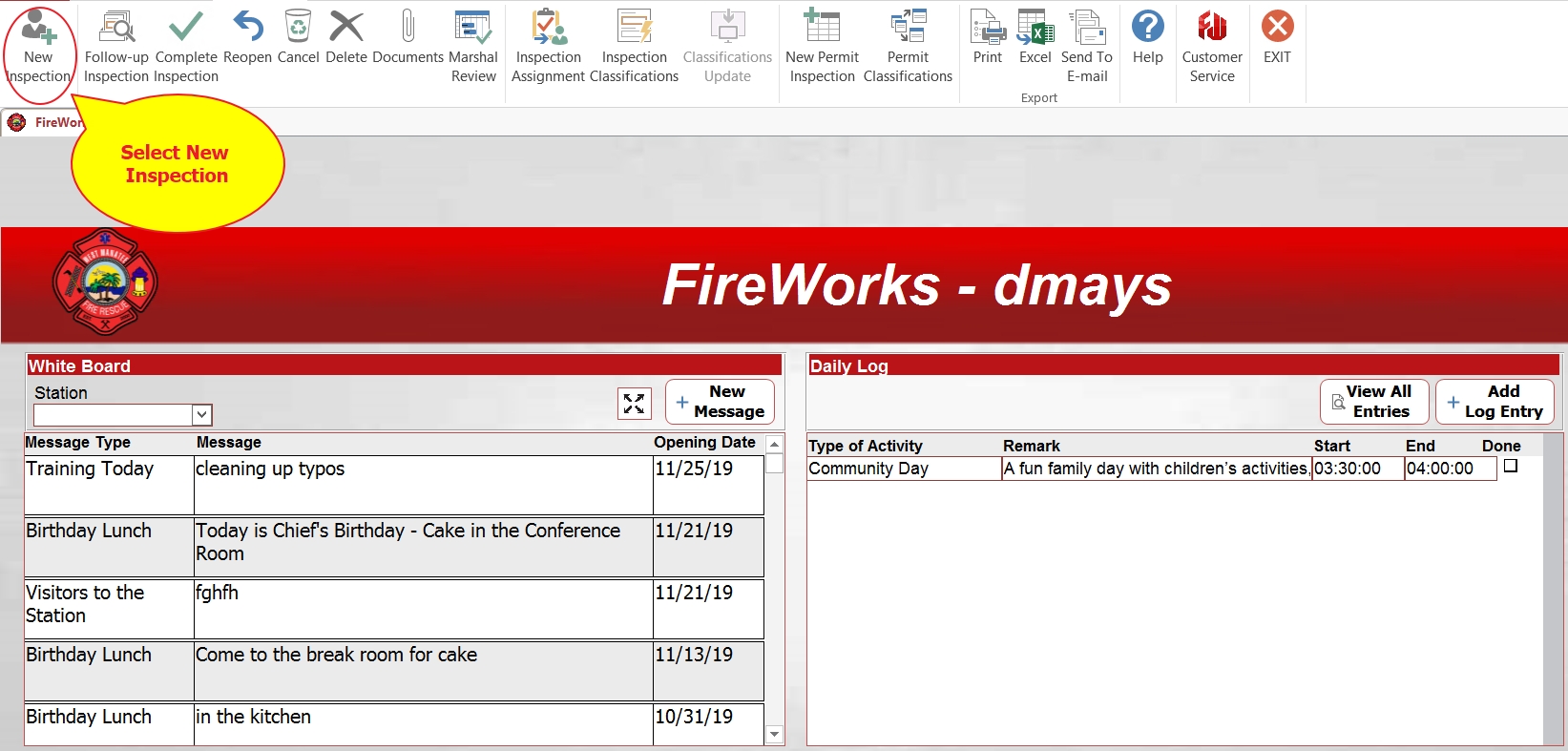Select the 'cleaning up typos' message
Viewport: 1568px width, 751px height.
click(x=424, y=485)
